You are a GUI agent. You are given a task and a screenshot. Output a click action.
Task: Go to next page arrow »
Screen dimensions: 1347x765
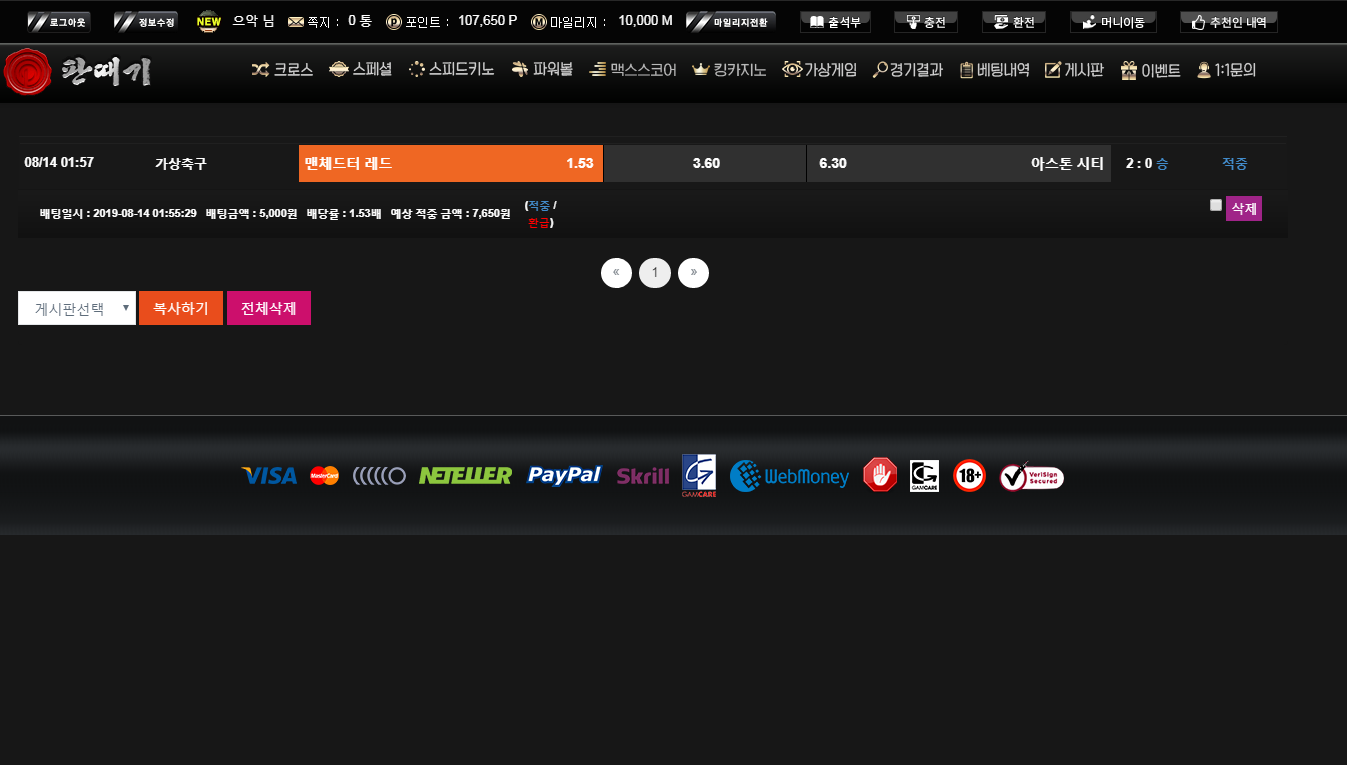pyautogui.click(x=693, y=272)
